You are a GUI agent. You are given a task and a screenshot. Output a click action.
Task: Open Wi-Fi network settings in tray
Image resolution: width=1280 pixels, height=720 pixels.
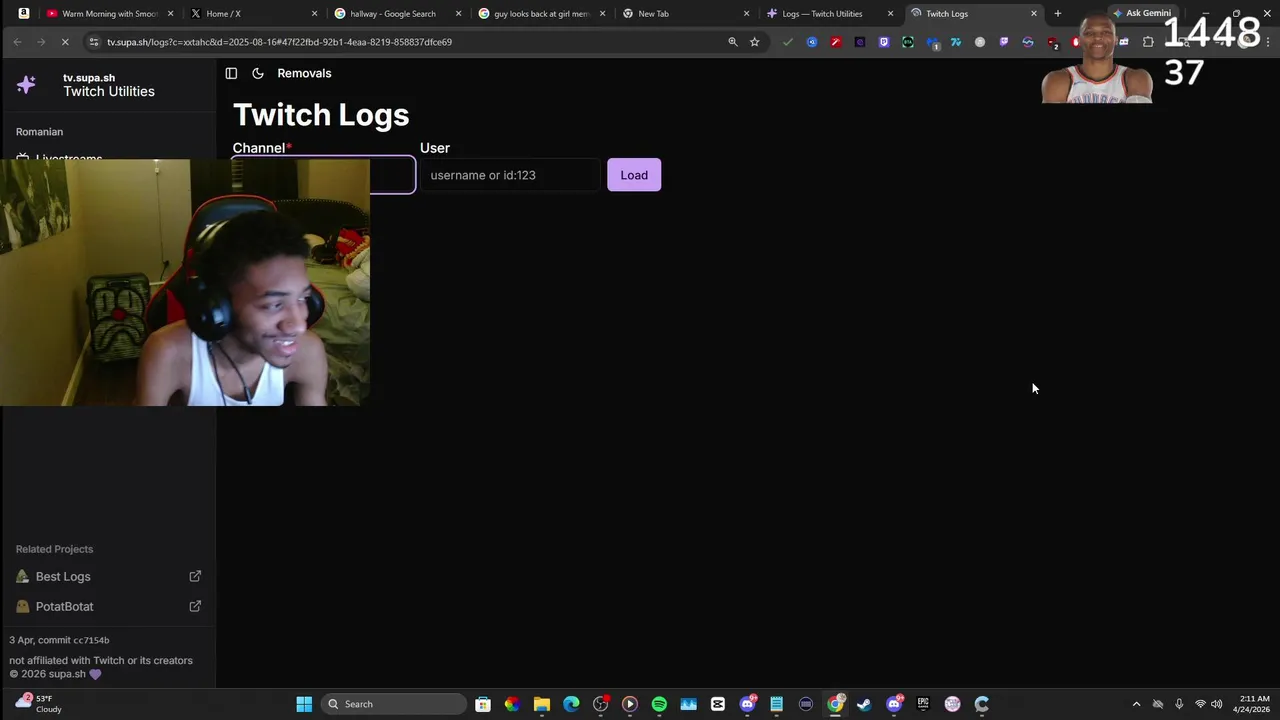[1200, 704]
